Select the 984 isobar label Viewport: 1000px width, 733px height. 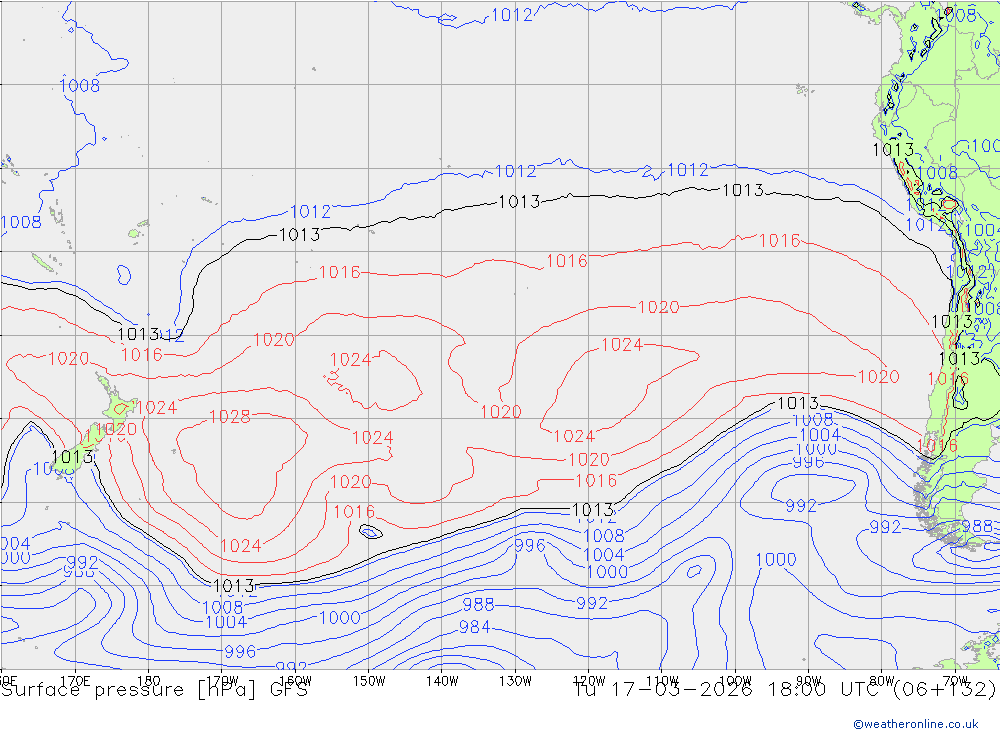[474, 627]
